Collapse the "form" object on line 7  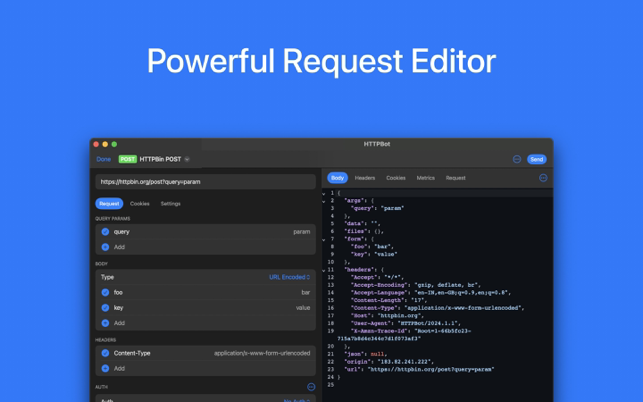324,240
